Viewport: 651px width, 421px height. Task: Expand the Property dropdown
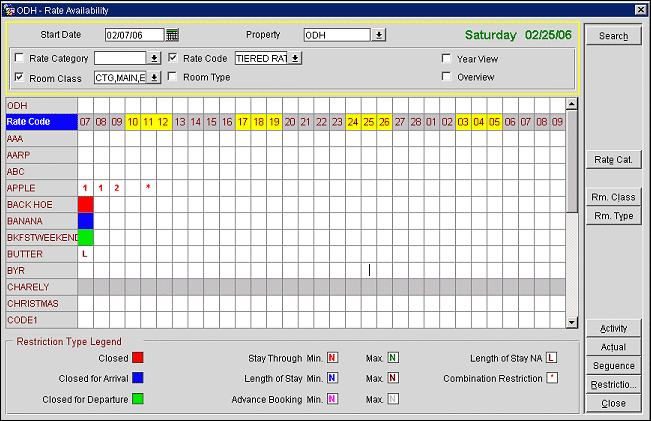point(379,35)
